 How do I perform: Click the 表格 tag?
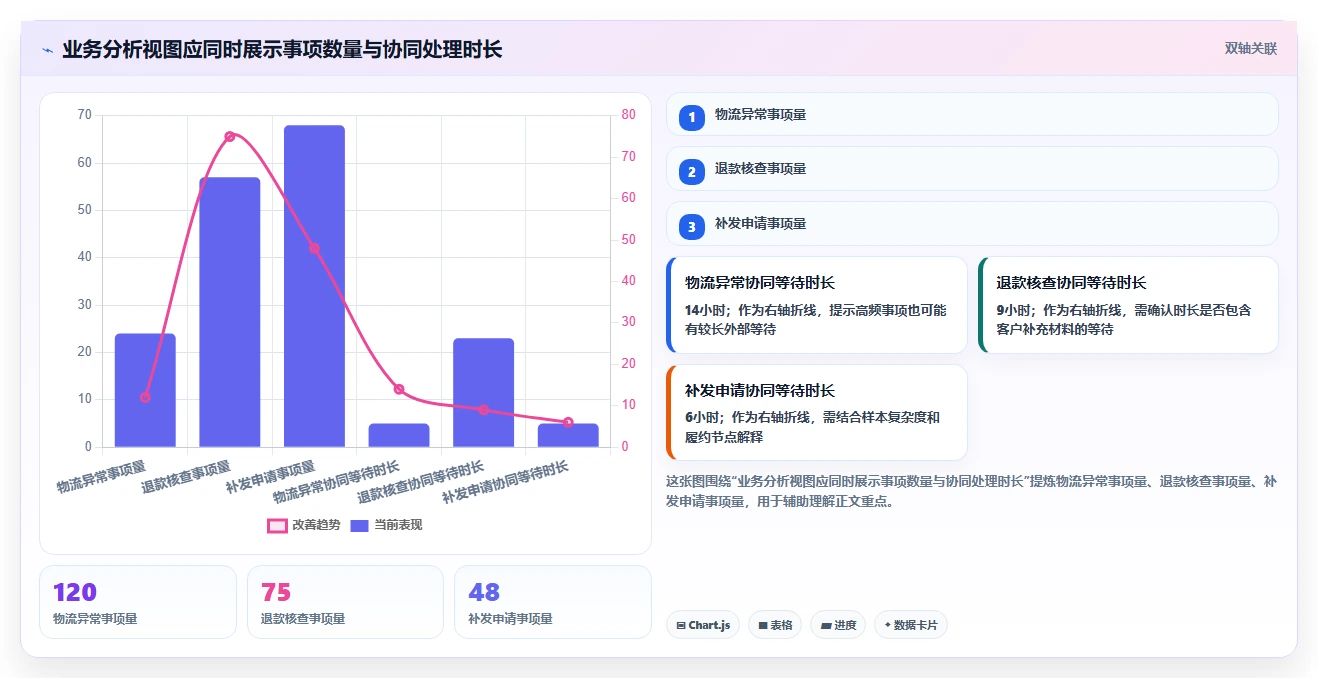click(775, 625)
